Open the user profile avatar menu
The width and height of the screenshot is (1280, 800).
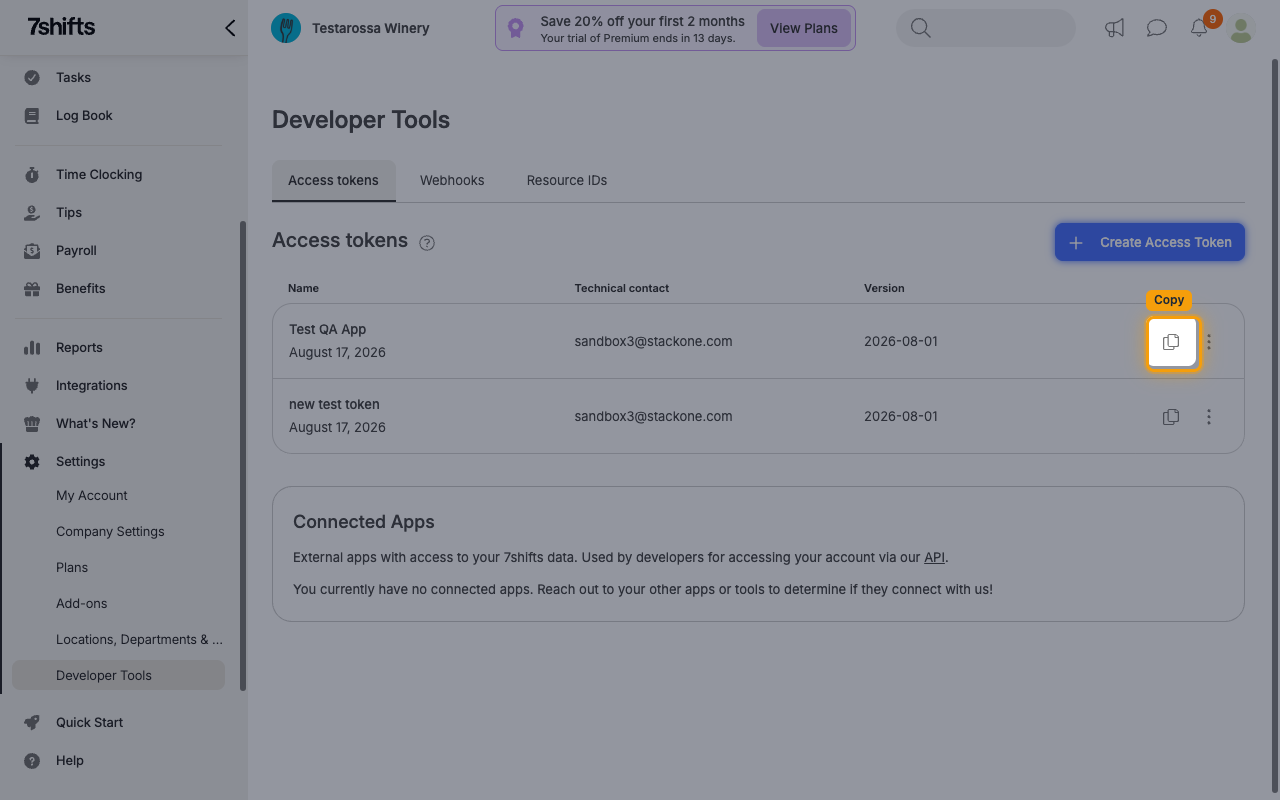coord(1241,29)
